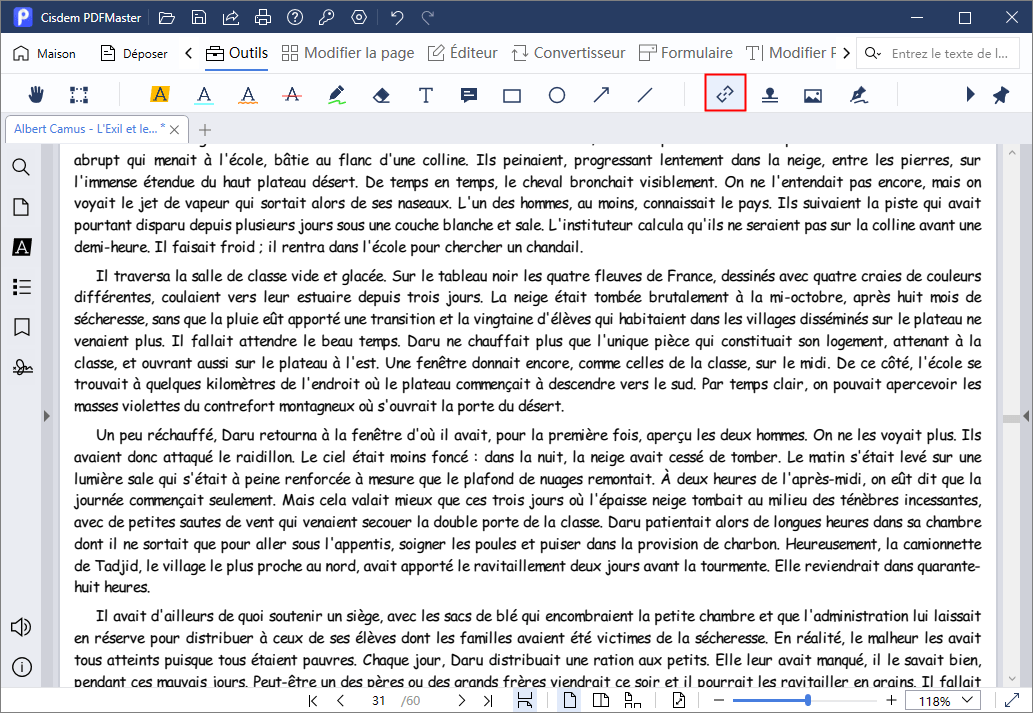Add a new tab with plus
1033x713 pixels.
coord(205,130)
